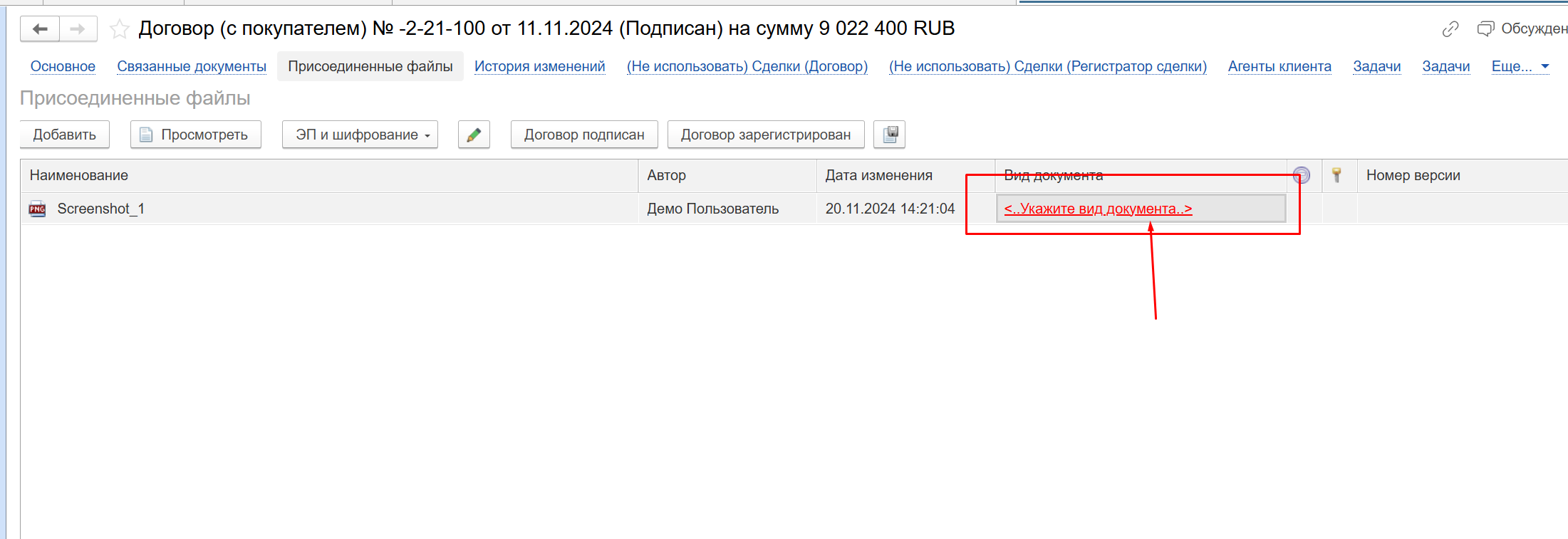The width and height of the screenshot is (1568, 539).
Task: Click the green pencil edit icon
Action: tap(474, 135)
